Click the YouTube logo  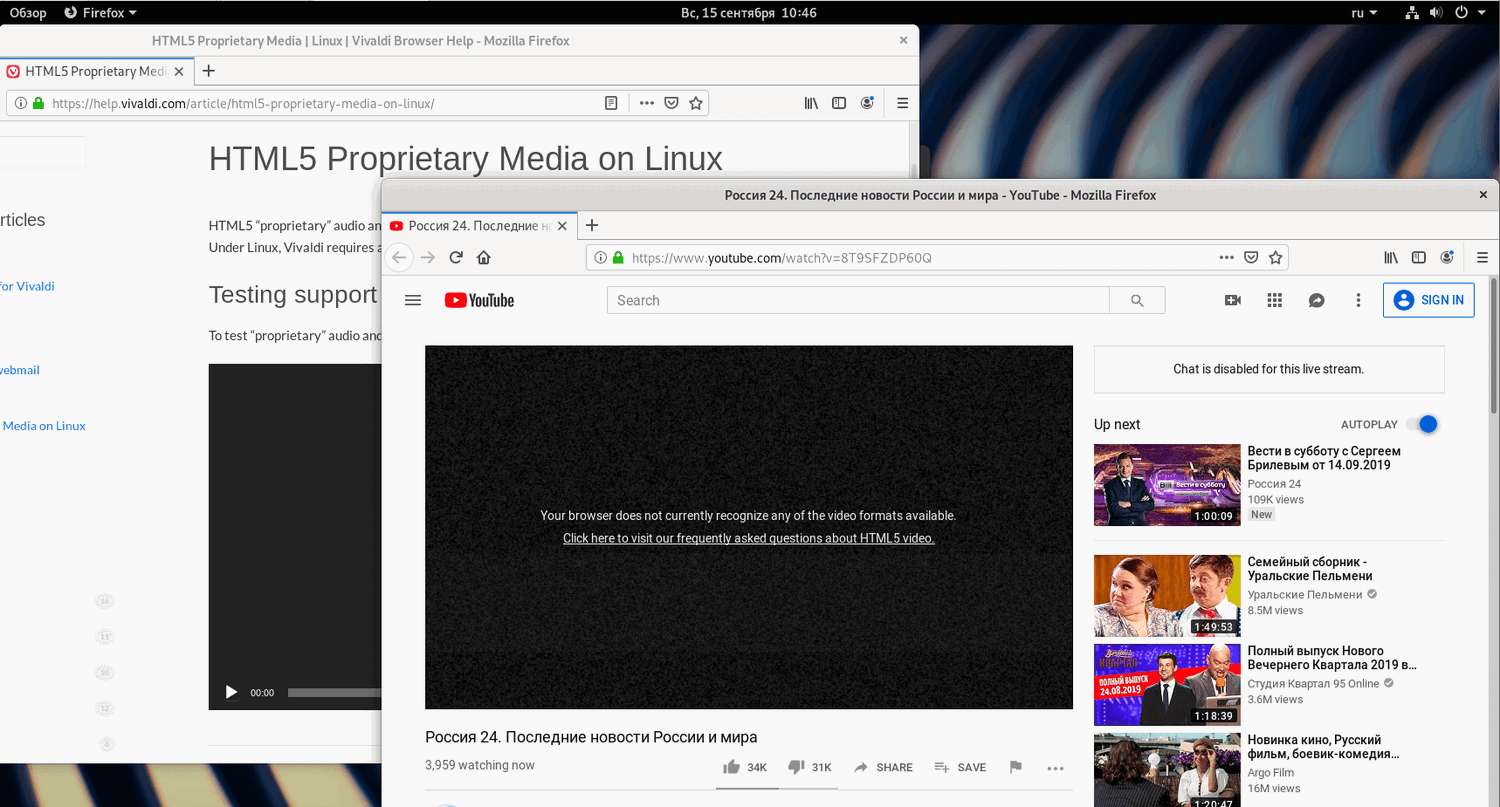point(479,300)
